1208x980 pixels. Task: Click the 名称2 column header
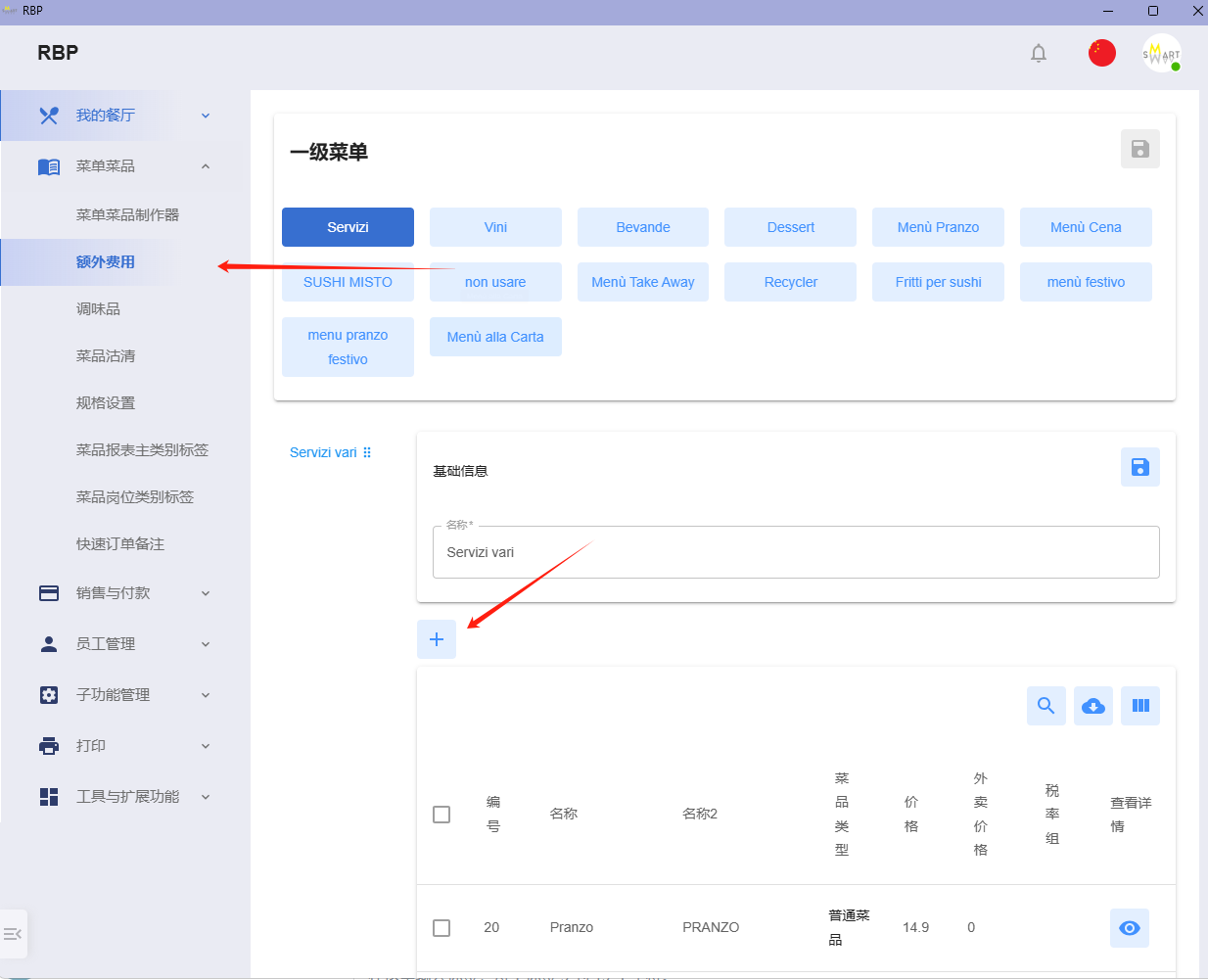click(700, 814)
